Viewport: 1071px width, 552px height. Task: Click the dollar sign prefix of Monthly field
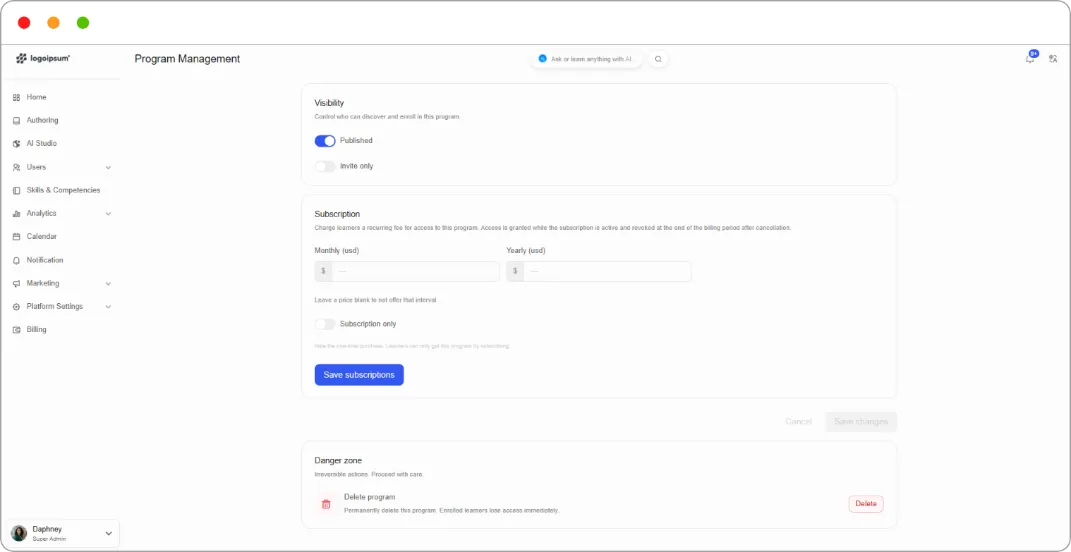point(323,271)
